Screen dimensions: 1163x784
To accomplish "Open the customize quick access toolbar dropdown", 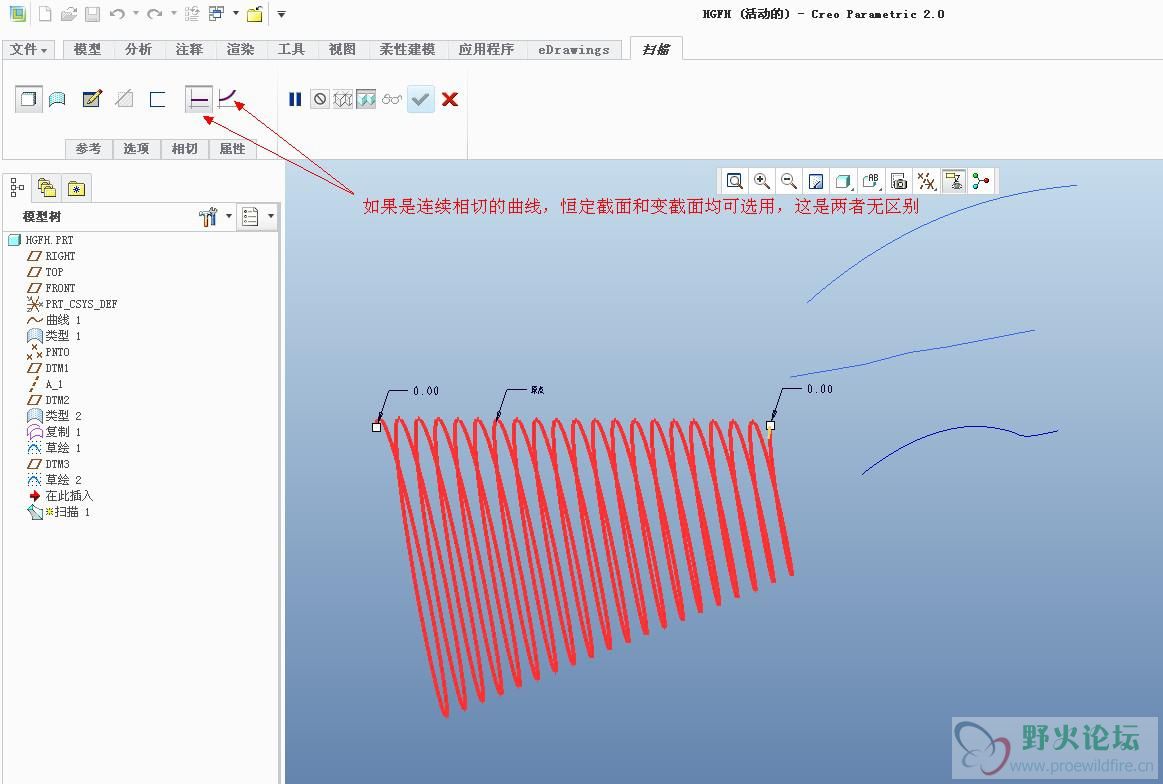I will pyautogui.click(x=281, y=13).
